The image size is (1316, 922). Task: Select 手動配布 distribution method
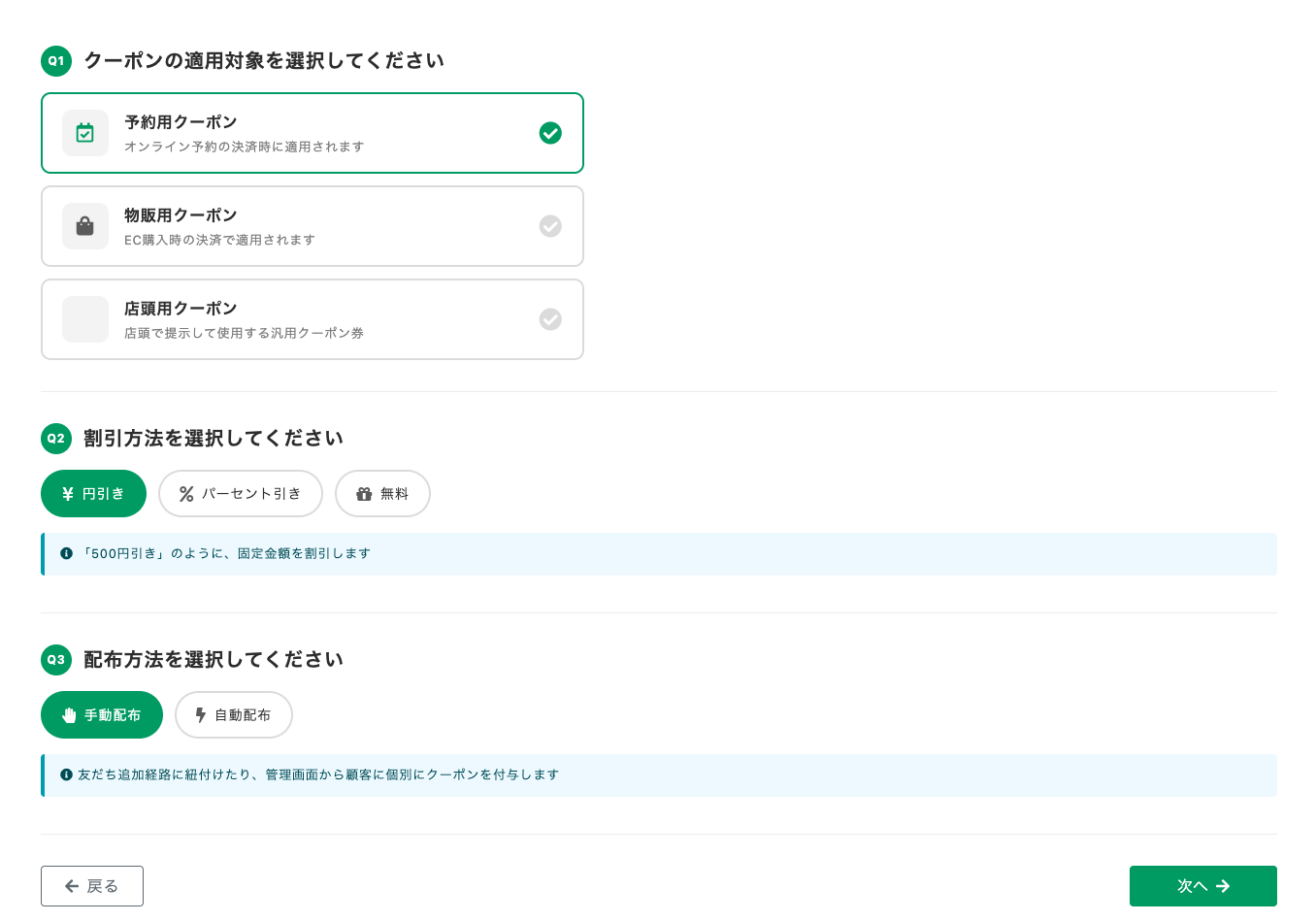pos(102,715)
